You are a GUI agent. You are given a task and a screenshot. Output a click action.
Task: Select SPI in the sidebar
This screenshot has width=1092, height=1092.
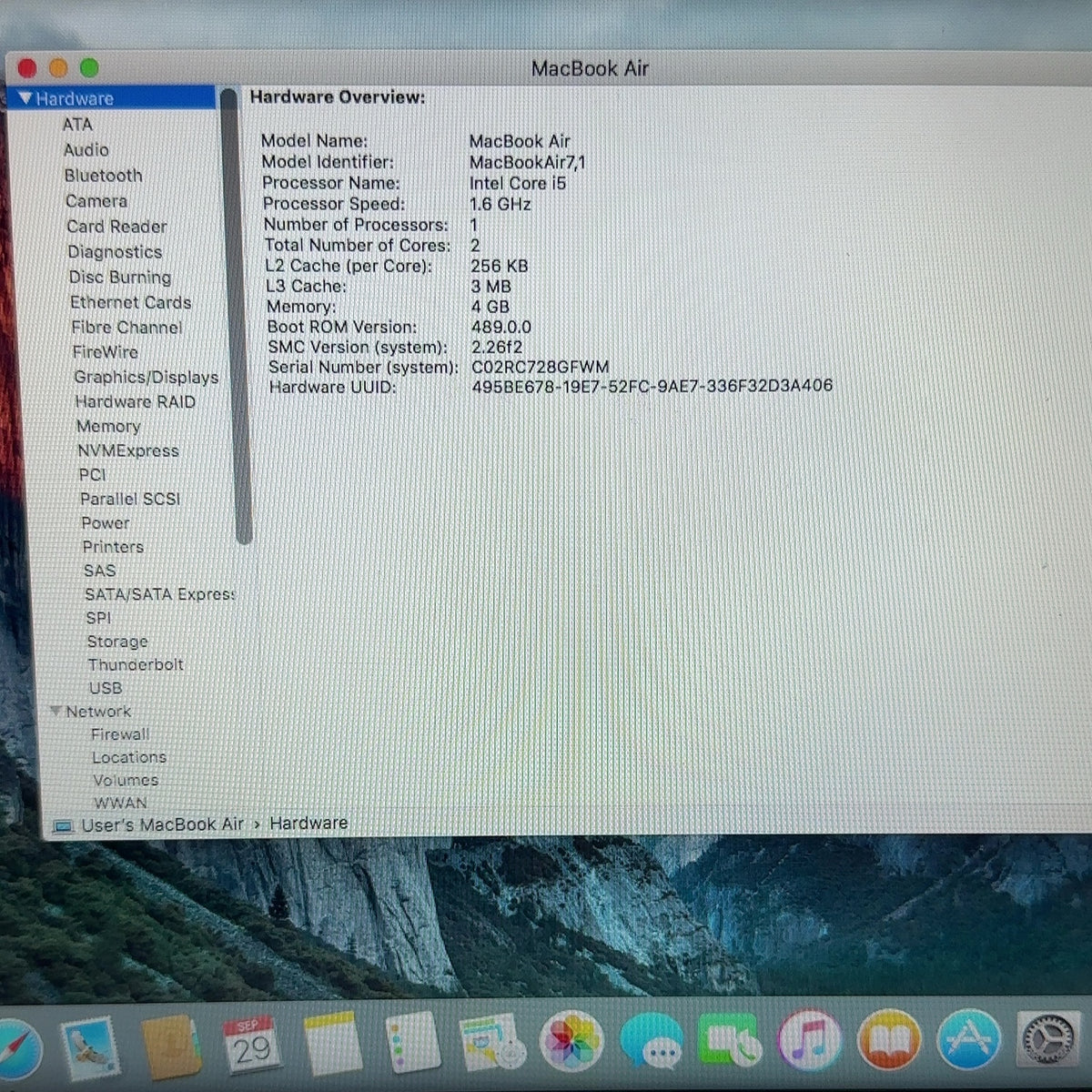(98, 618)
